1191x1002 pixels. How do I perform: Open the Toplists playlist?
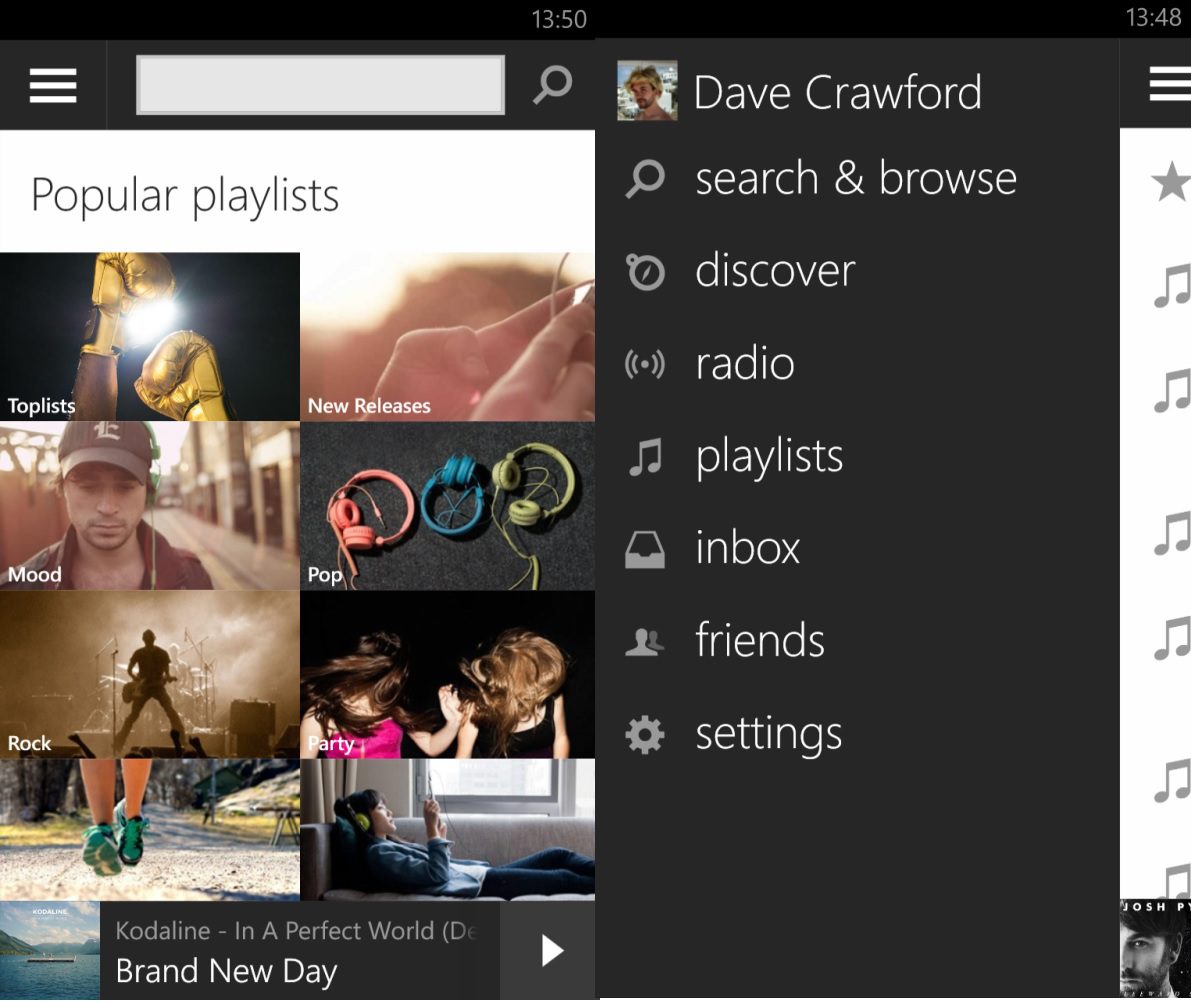click(x=149, y=336)
